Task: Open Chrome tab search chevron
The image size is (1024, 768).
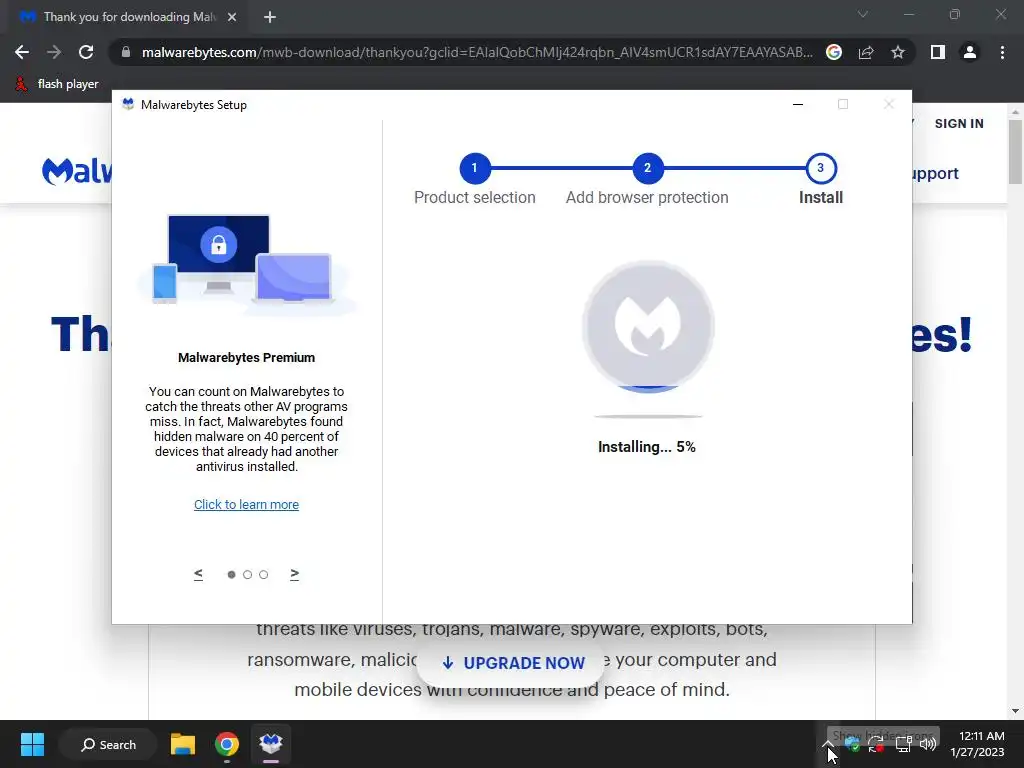Action: point(863,14)
